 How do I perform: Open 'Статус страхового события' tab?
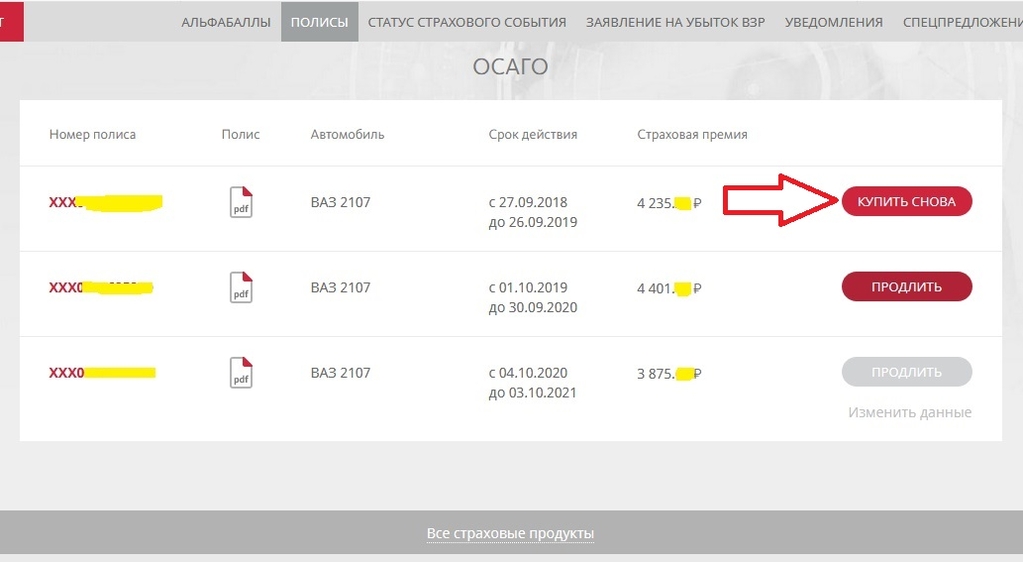click(x=467, y=22)
